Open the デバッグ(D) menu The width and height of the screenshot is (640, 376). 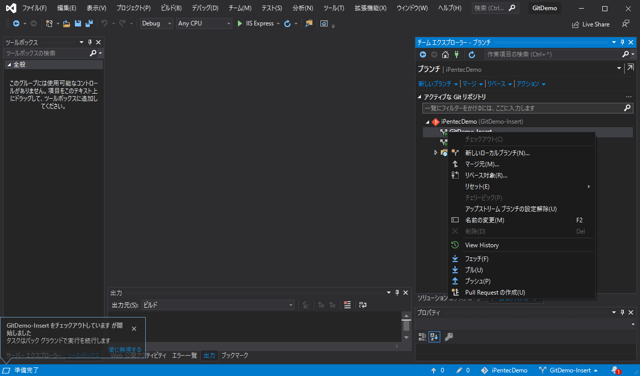click(x=205, y=8)
